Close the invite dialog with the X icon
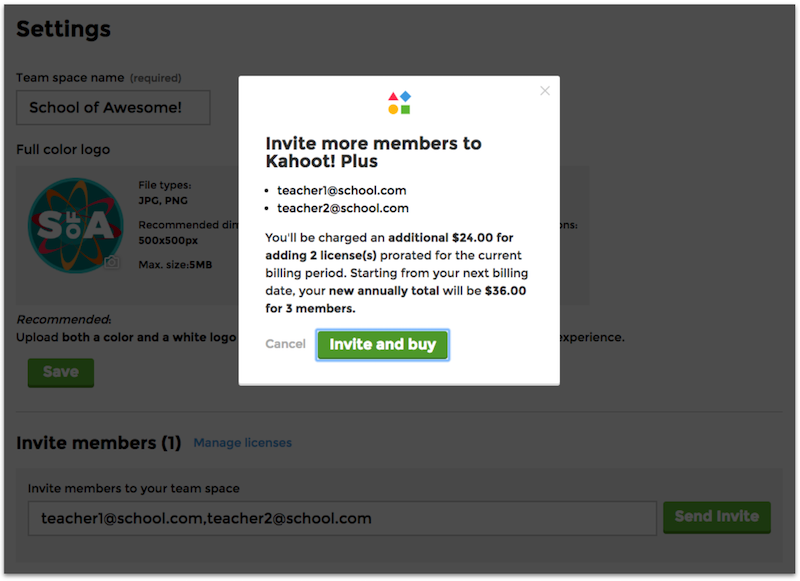800x581 pixels. tap(545, 91)
